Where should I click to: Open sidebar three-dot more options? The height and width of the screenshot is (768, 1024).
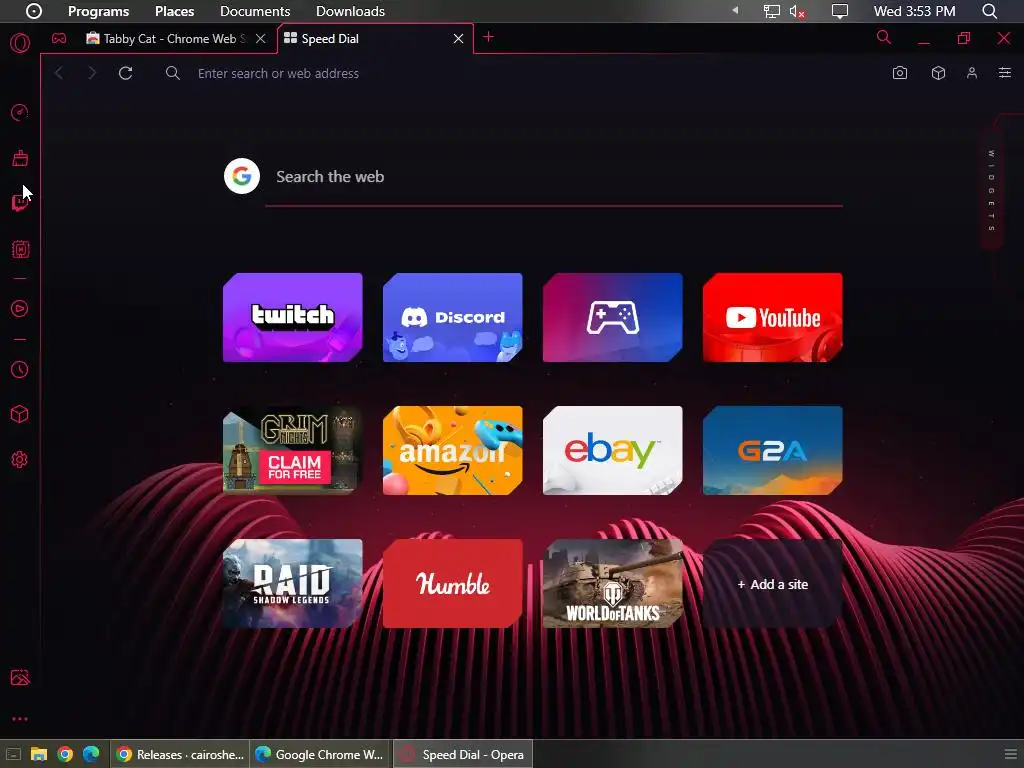[20, 719]
